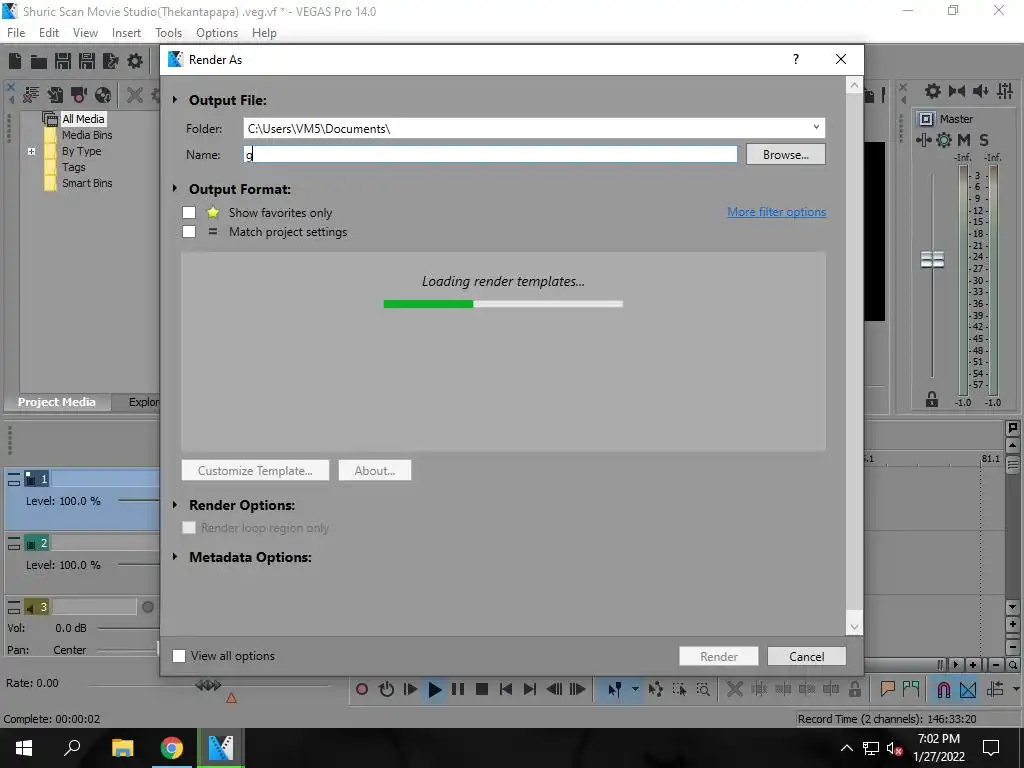This screenshot has height=768, width=1024.
Task: Click the track 3 arm-for-record circle
Action: pyautogui.click(x=148, y=607)
